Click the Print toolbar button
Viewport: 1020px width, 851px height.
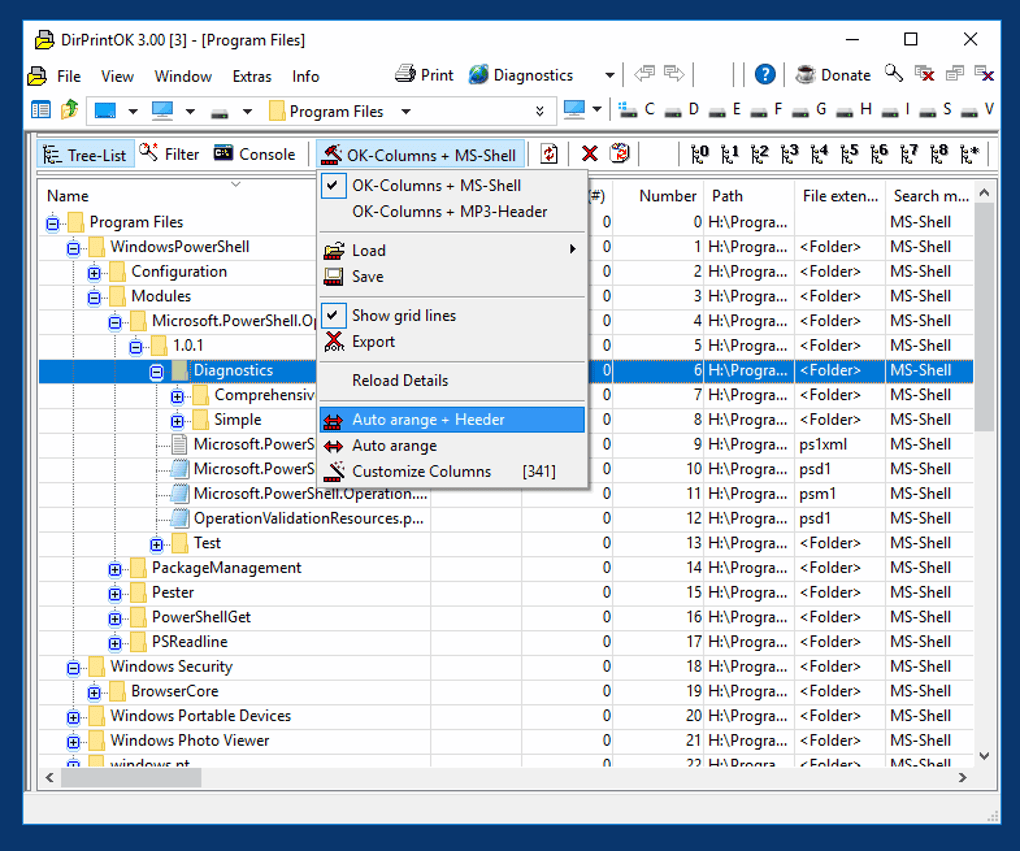tap(424, 75)
